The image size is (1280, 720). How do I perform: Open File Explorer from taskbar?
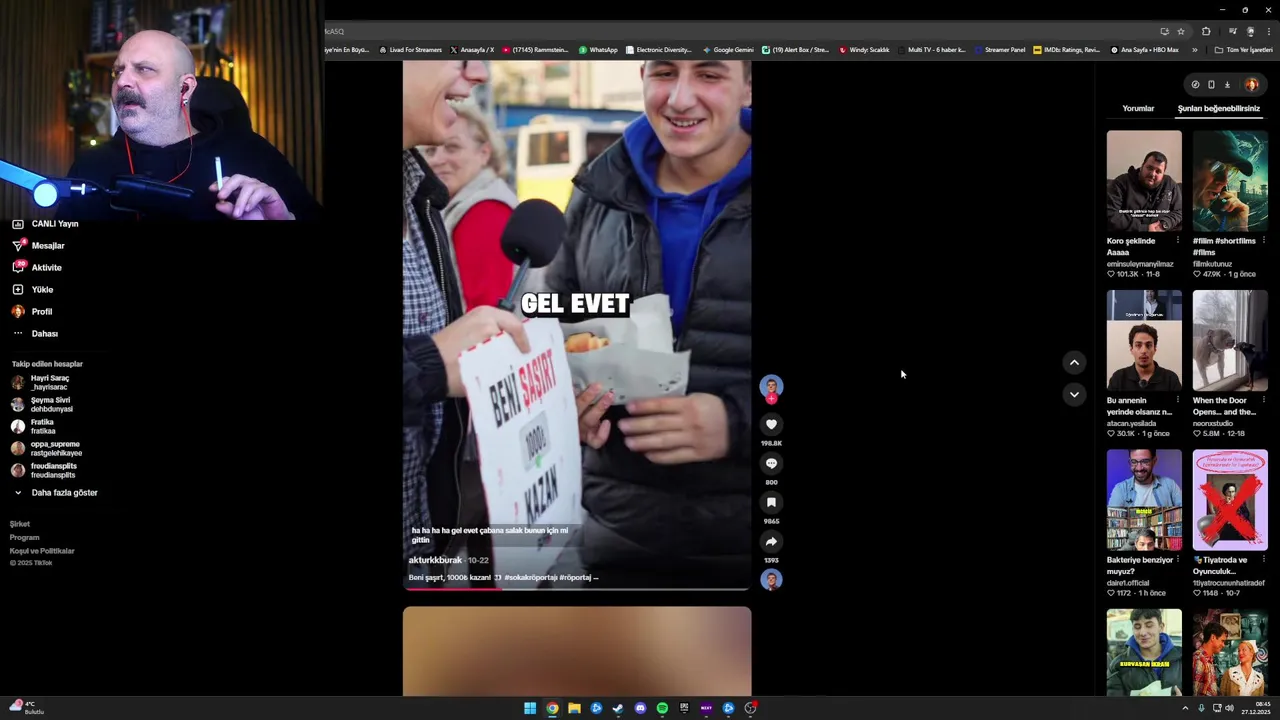(x=574, y=708)
